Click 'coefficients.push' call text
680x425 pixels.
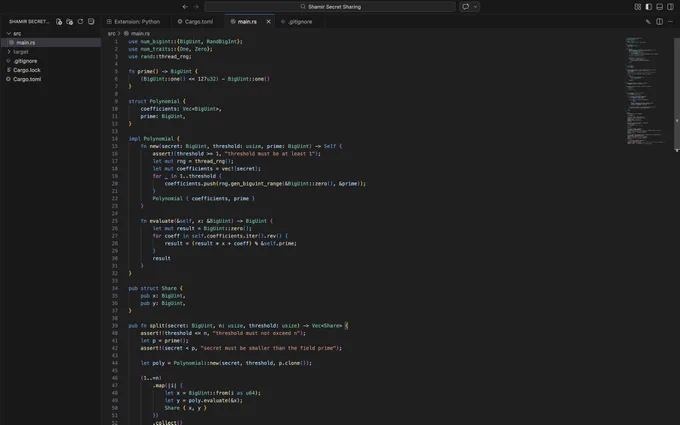click(x=190, y=184)
